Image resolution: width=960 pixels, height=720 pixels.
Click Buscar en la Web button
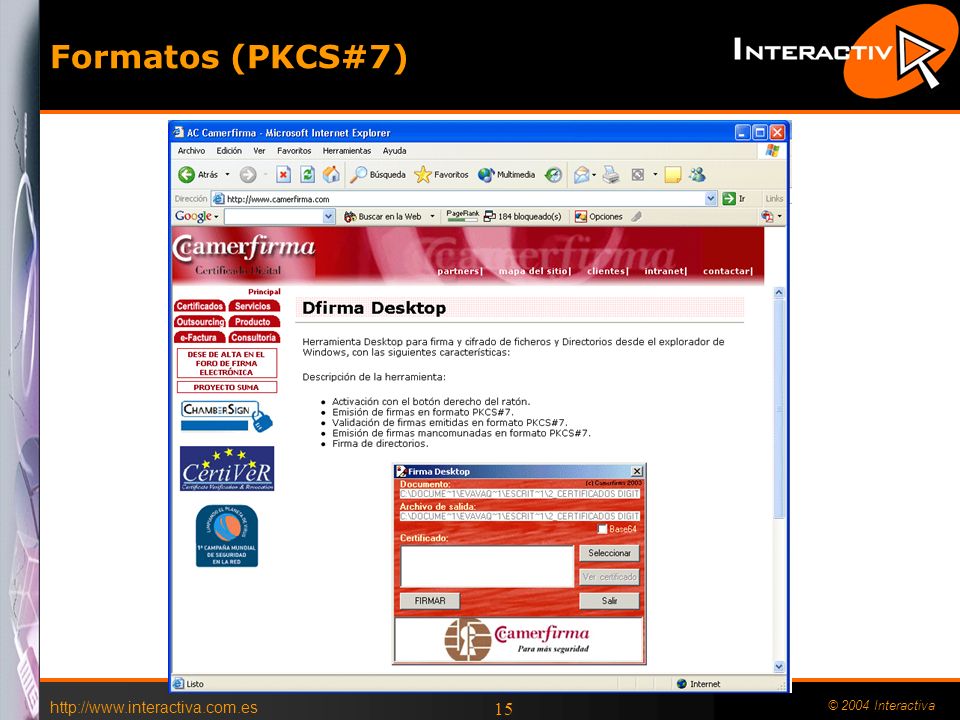tap(384, 217)
